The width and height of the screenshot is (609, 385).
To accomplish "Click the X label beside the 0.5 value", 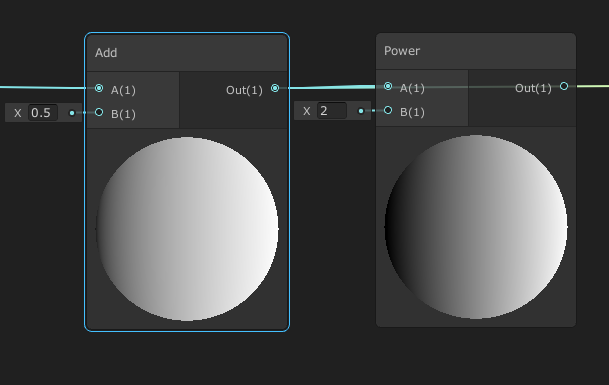I will coord(17,113).
